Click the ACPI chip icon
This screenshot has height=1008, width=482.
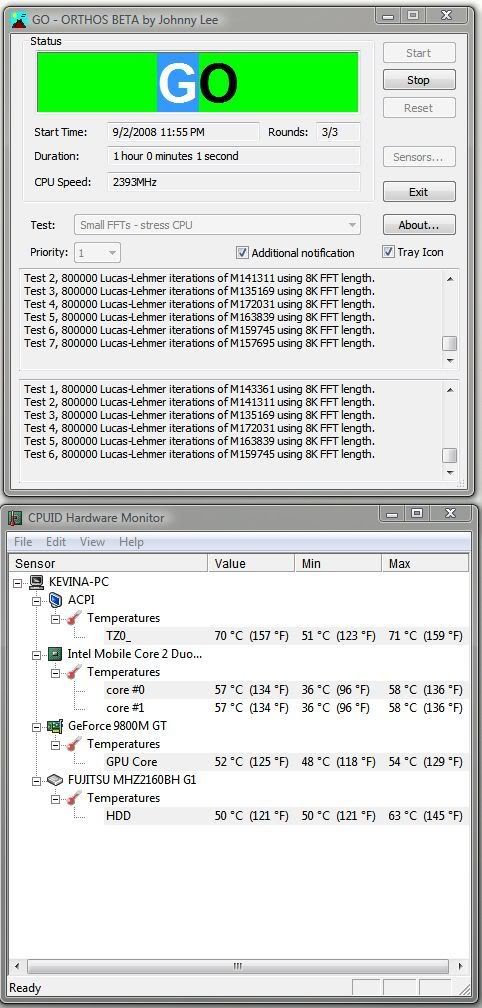point(56,600)
